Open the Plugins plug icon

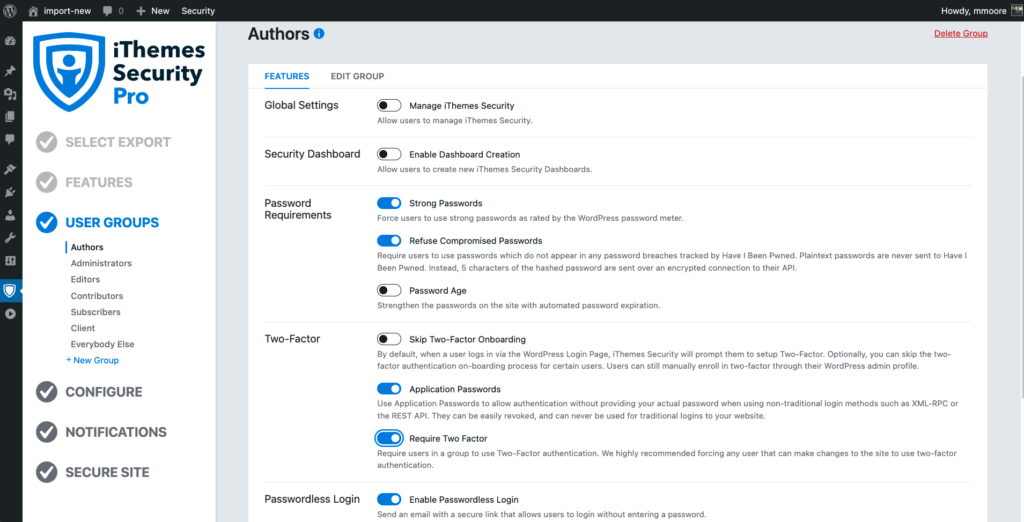[10, 192]
